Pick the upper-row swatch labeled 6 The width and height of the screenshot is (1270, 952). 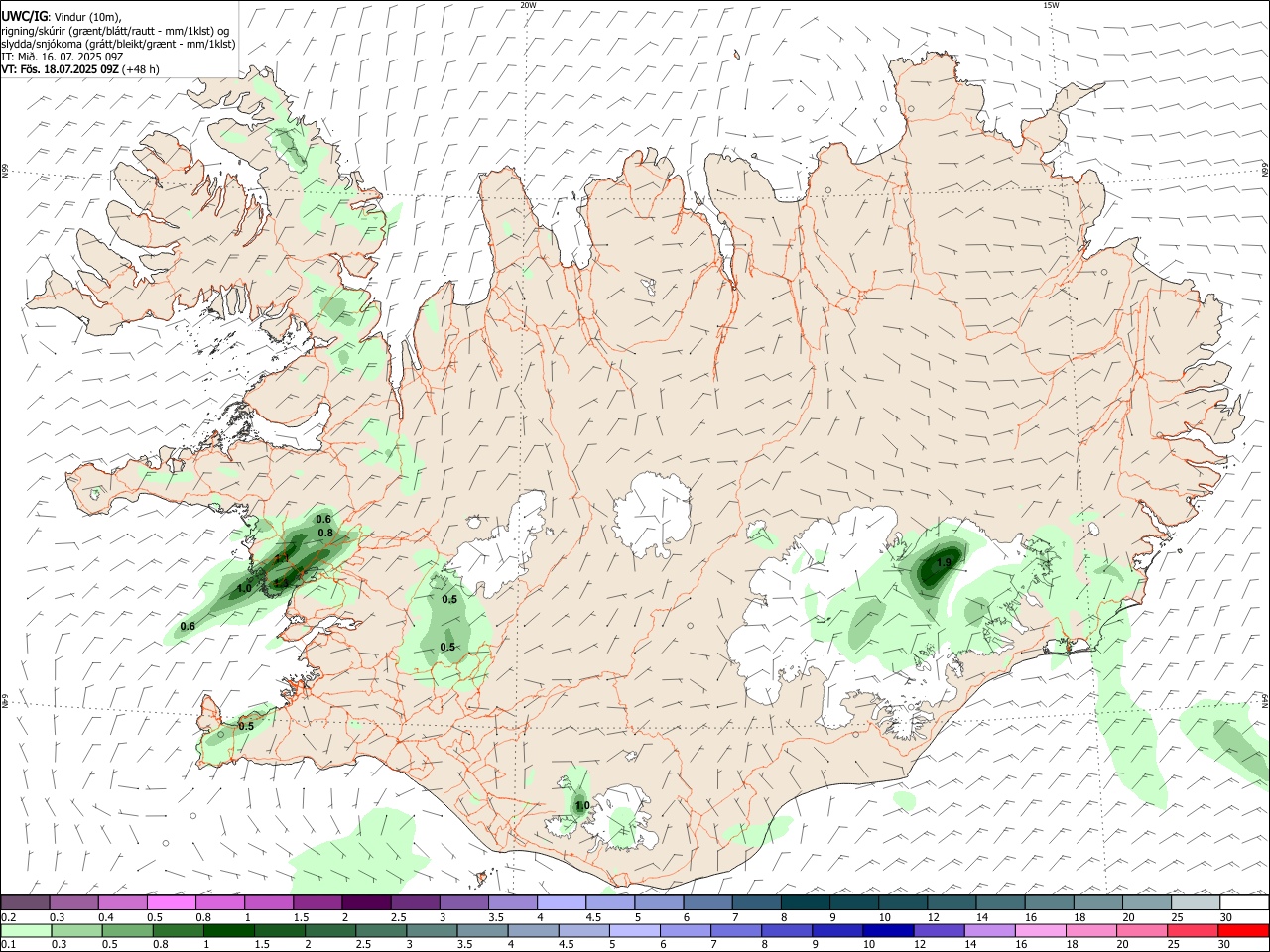click(709, 902)
